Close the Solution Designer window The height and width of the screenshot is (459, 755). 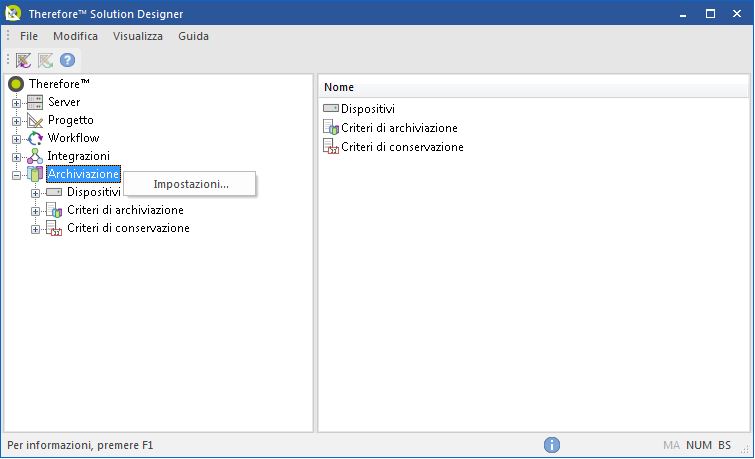pyautogui.click(x=737, y=14)
